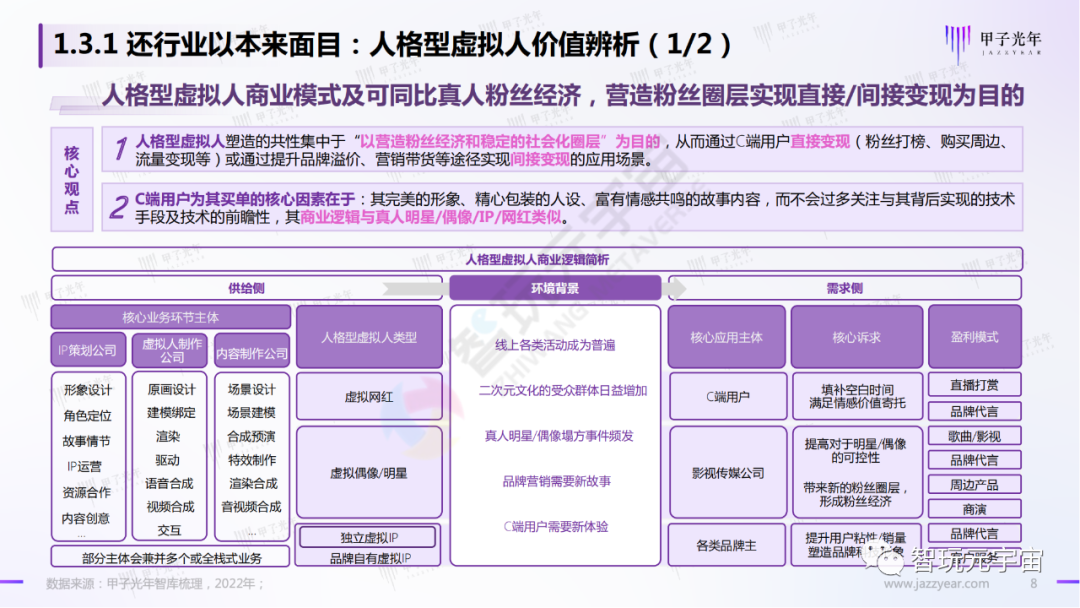
Task: Click the 盈利模式 header box
Action: pyautogui.click(x=975, y=337)
